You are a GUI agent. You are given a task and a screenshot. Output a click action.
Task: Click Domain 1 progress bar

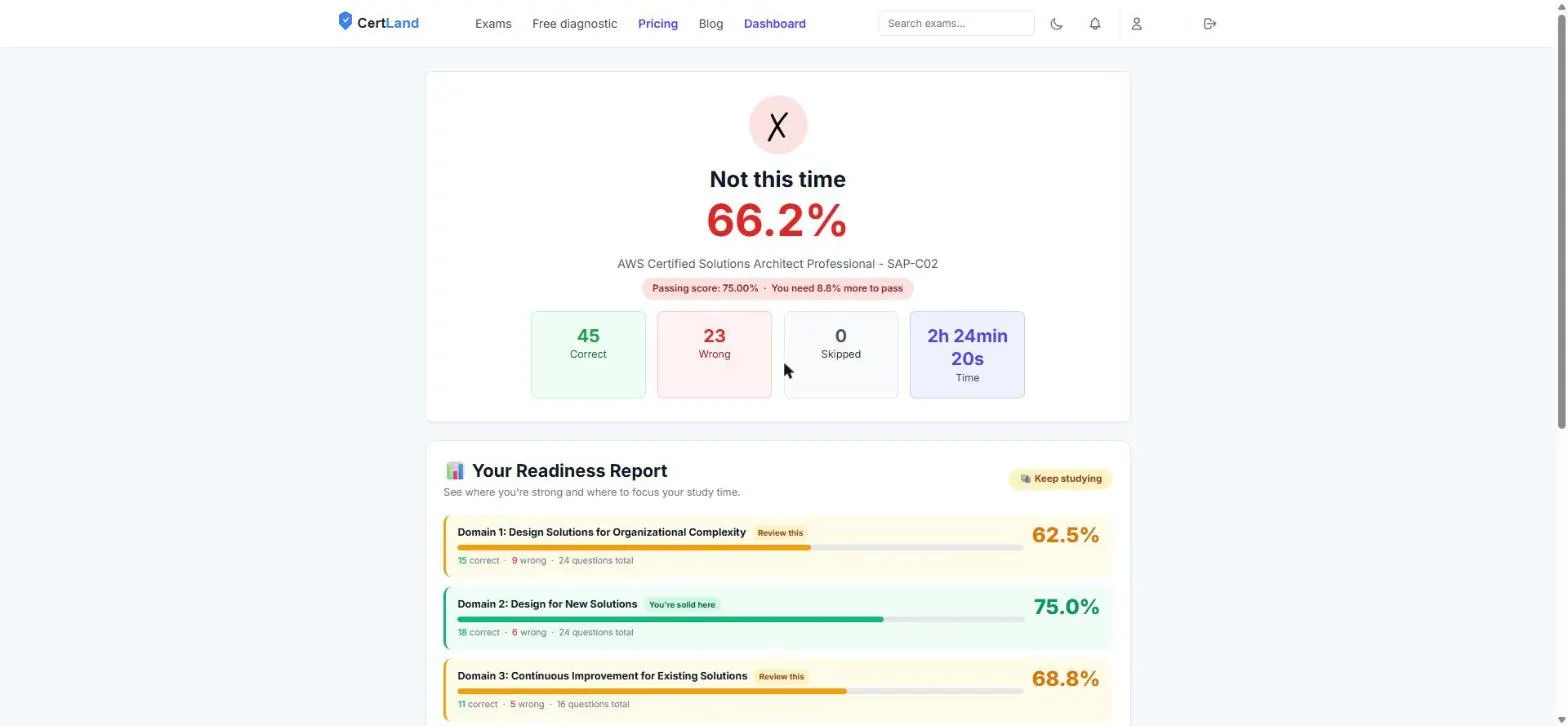click(x=740, y=548)
